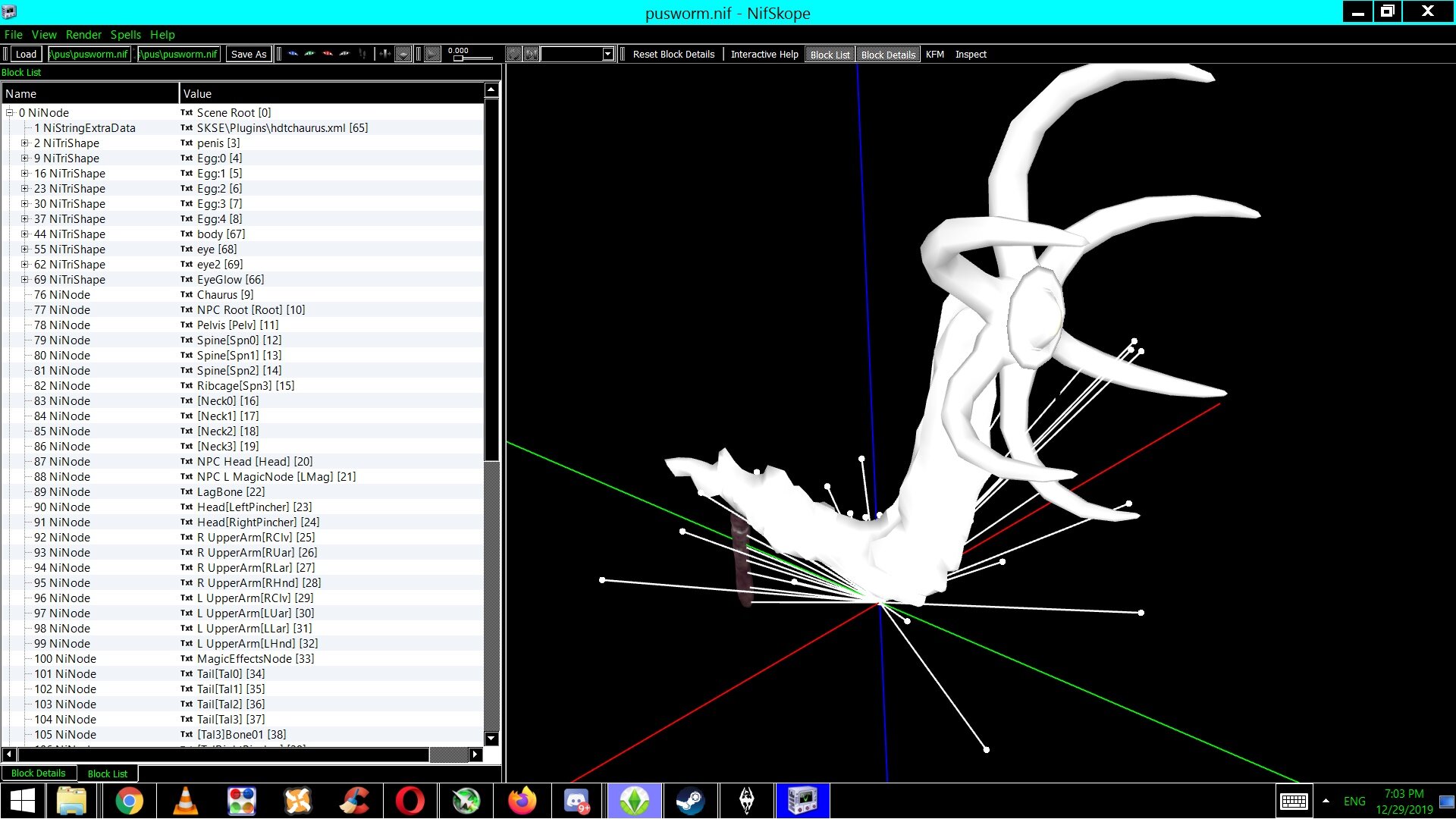The image size is (1456, 819).
Task: Expand the 2 NiTriShape node
Action: tap(25, 143)
